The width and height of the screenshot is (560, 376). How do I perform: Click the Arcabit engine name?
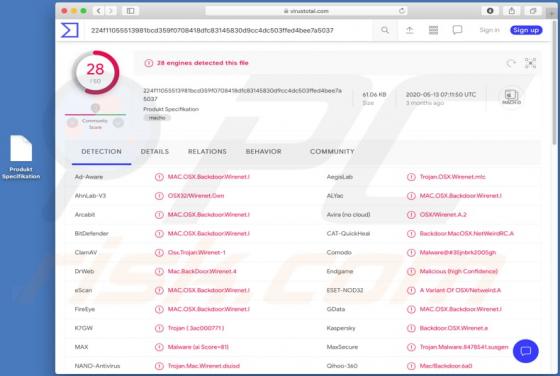click(85, 215)
